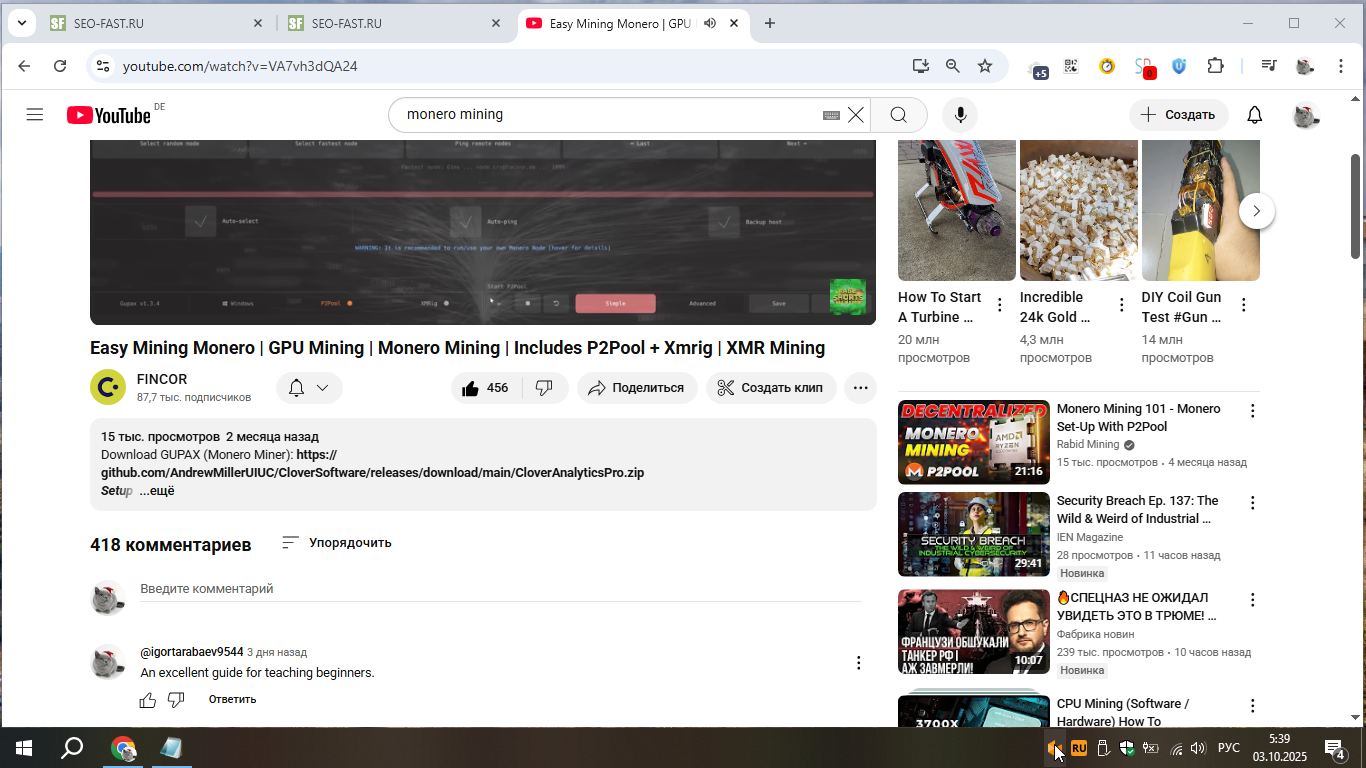Open YouTube account avatar menu
The height and width of the screenshot is (768, 1366).
1306,115
